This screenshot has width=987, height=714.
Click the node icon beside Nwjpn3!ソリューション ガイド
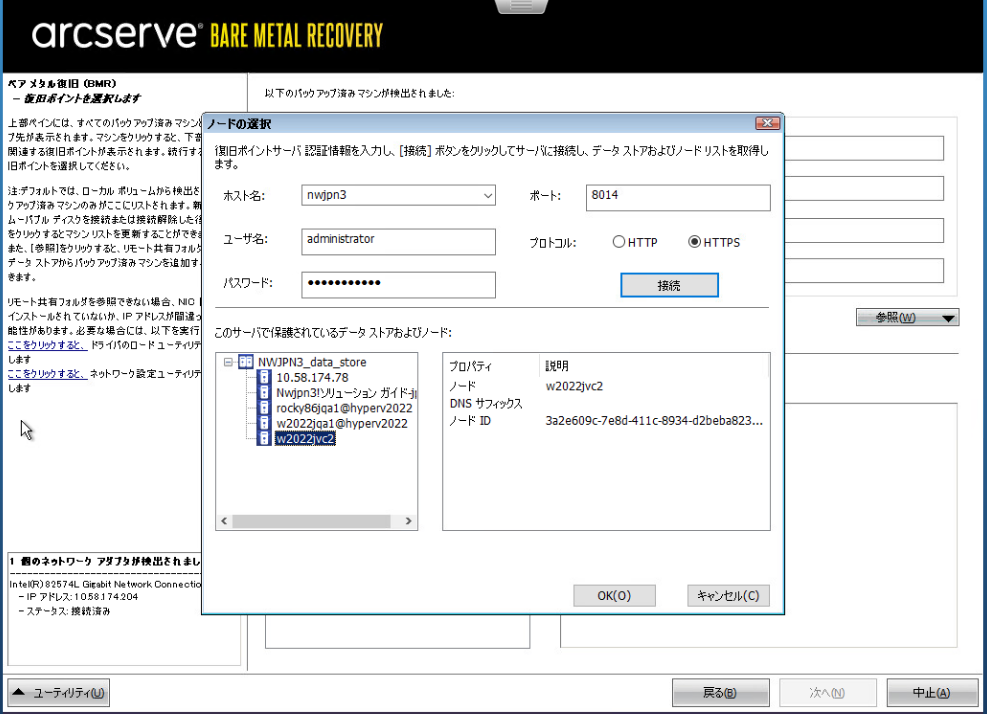point(264,392)
